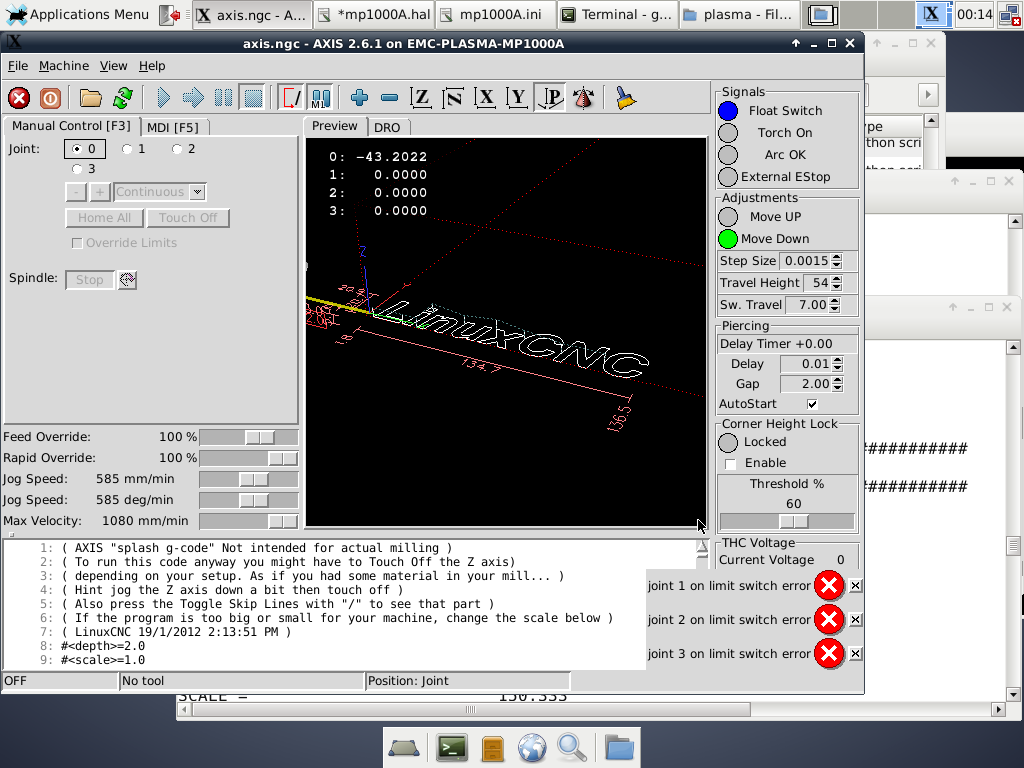This screenshot has width=1024, height=768.
Task: Toggle the Machine Power button
Action: click(50, 99)
